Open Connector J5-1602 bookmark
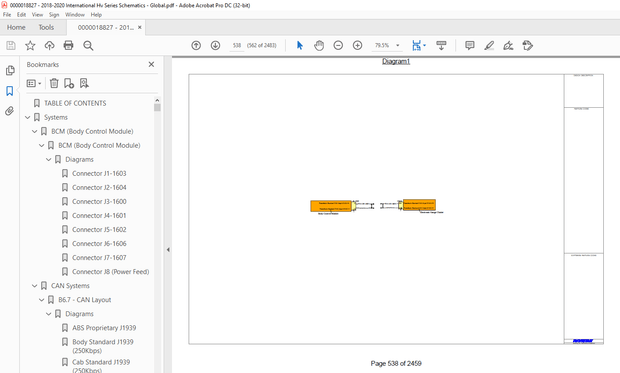 [99, 229]
